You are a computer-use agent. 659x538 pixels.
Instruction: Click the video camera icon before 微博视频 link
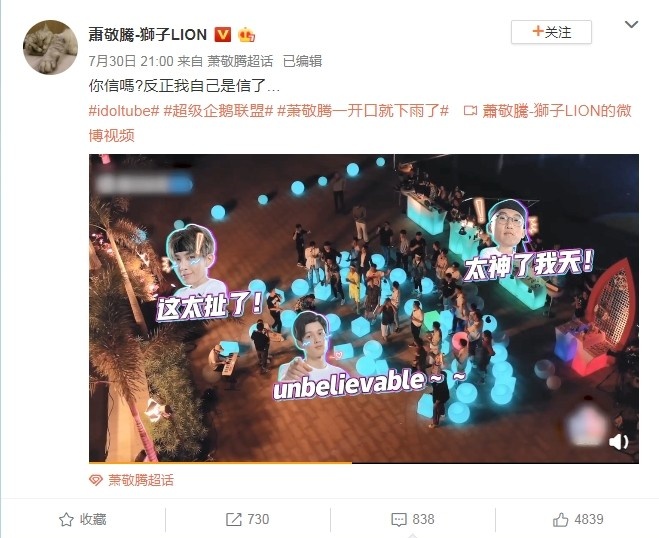click(470, 111)
